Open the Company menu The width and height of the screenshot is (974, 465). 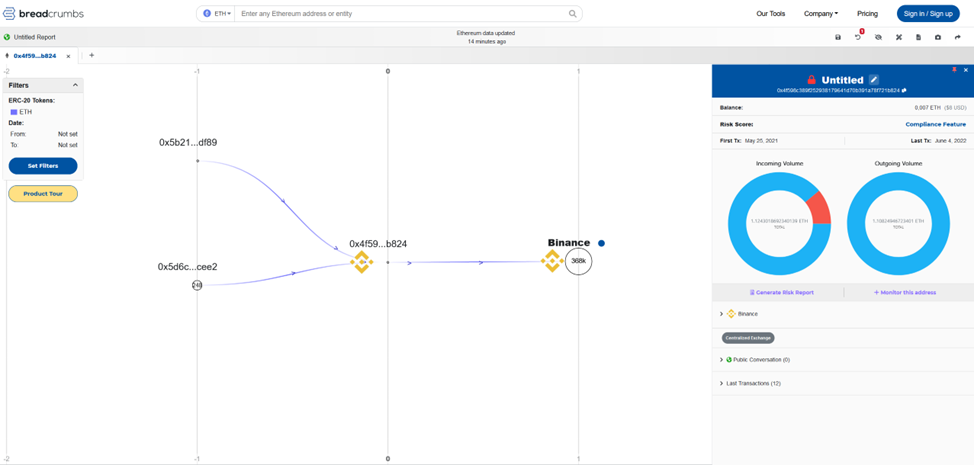[821, 14]
